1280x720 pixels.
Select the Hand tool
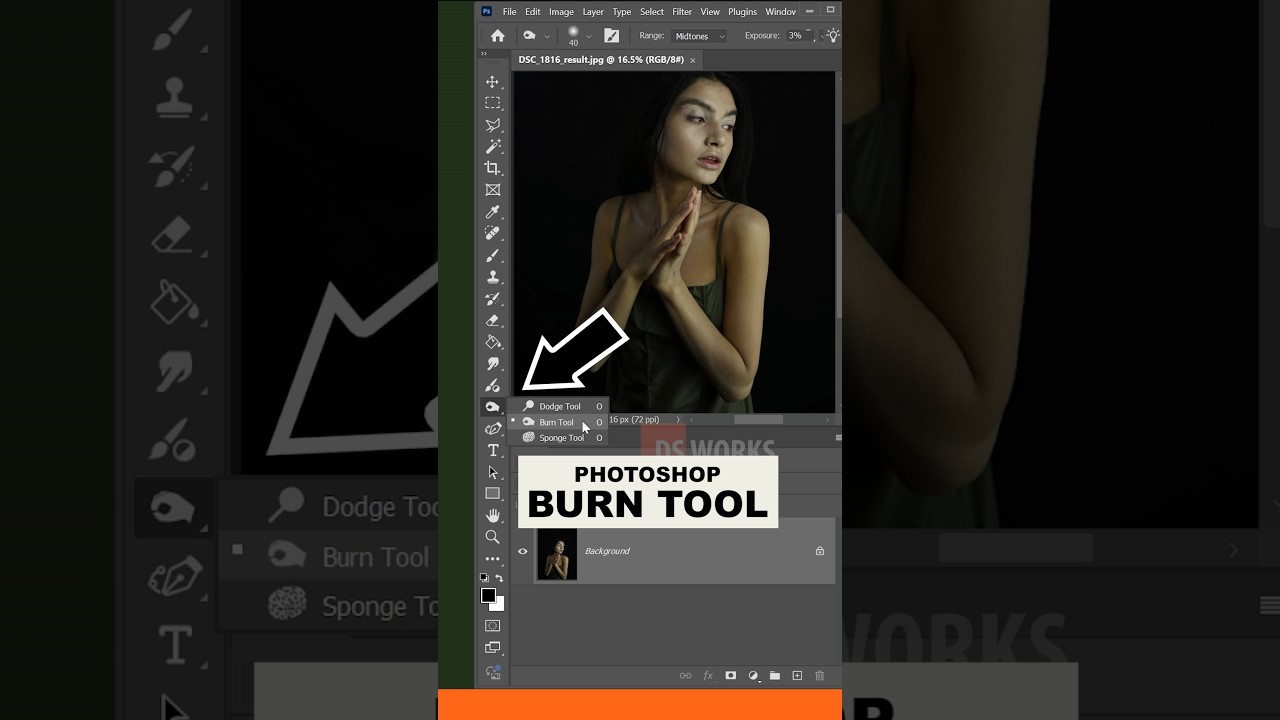point(492,515)
